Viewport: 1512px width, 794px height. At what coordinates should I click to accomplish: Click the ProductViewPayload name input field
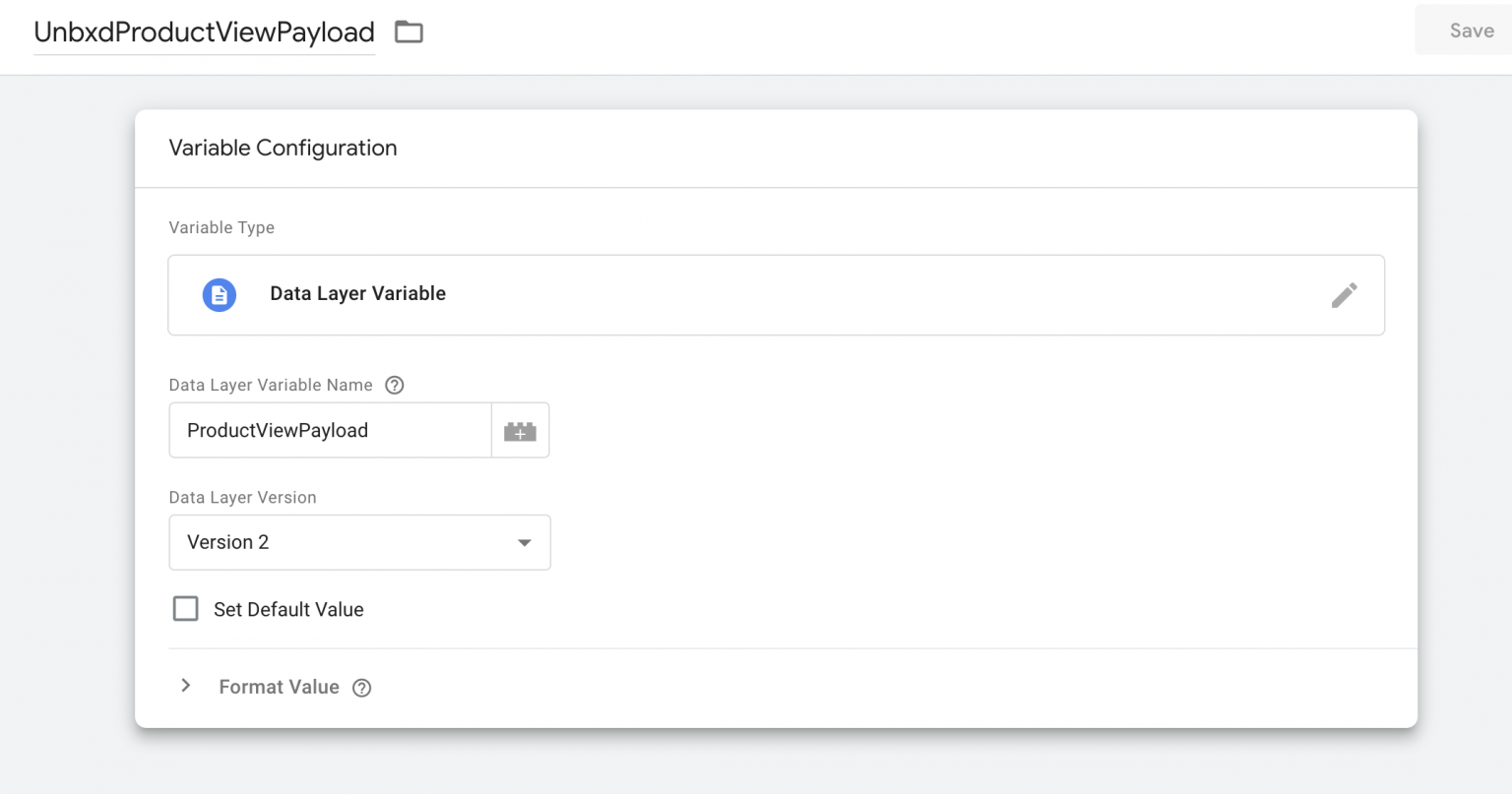(x=330, y=430)
